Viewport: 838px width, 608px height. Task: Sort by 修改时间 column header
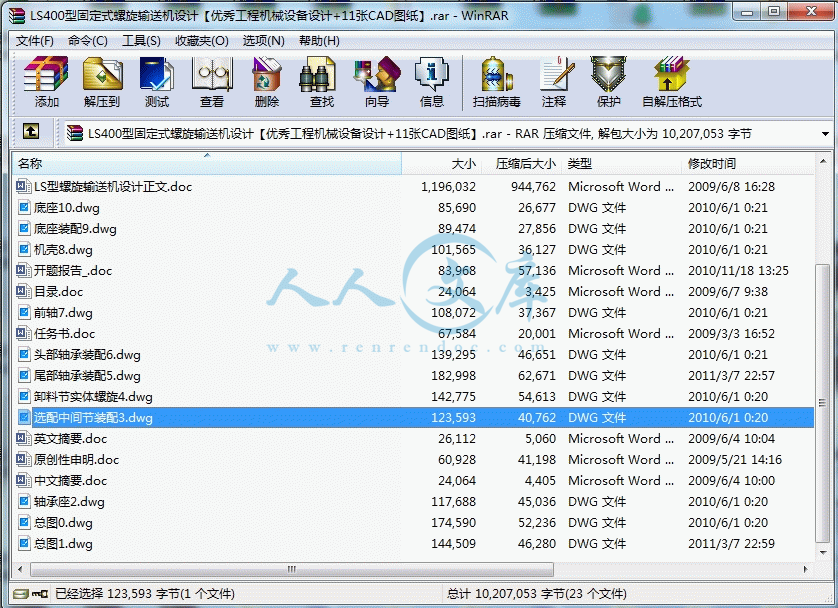tap(747, 163)
